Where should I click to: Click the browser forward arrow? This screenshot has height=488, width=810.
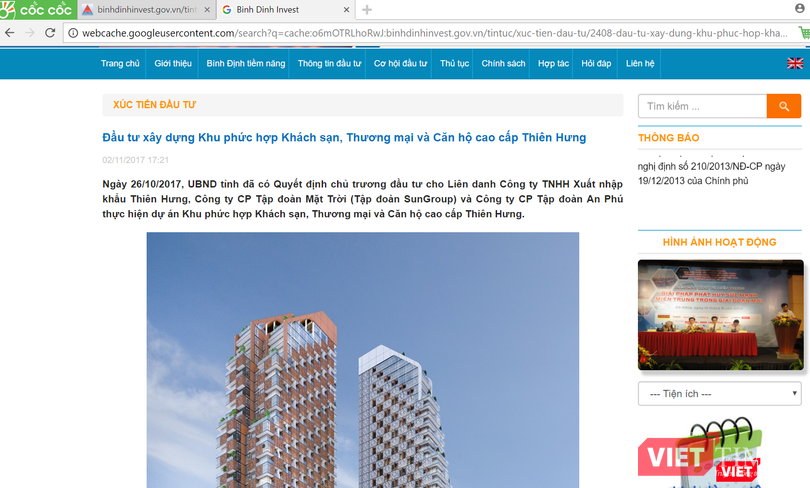pos(30,32)
